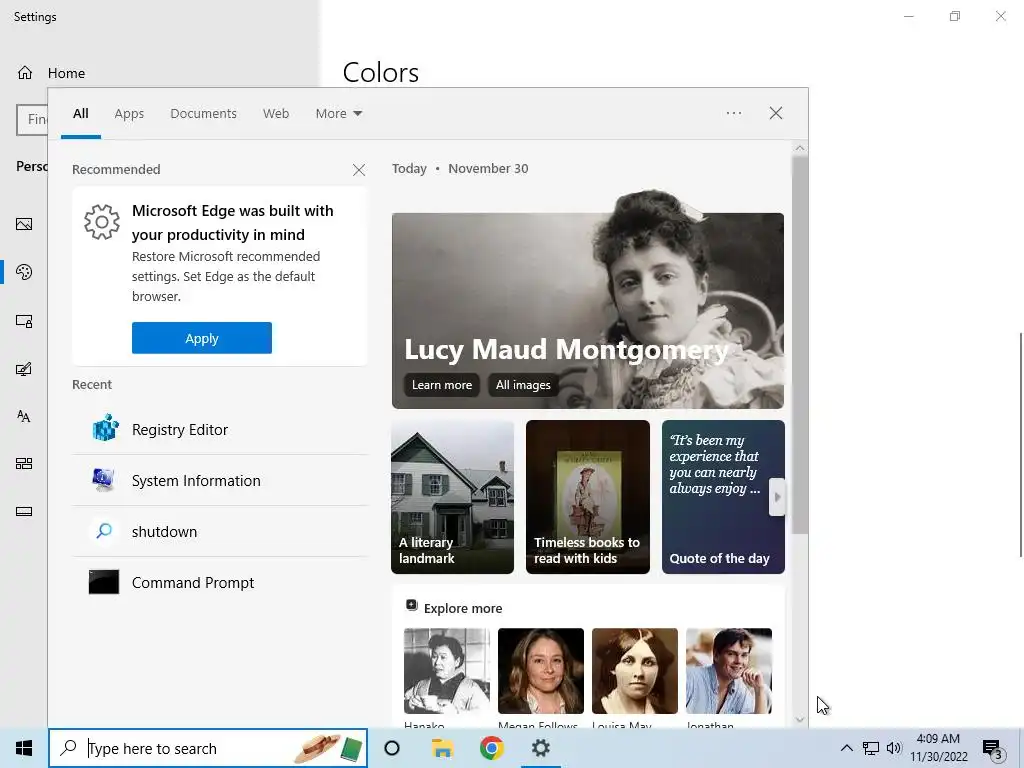Click the System Information app icon

pyautogui.click(x=104, y=480)
